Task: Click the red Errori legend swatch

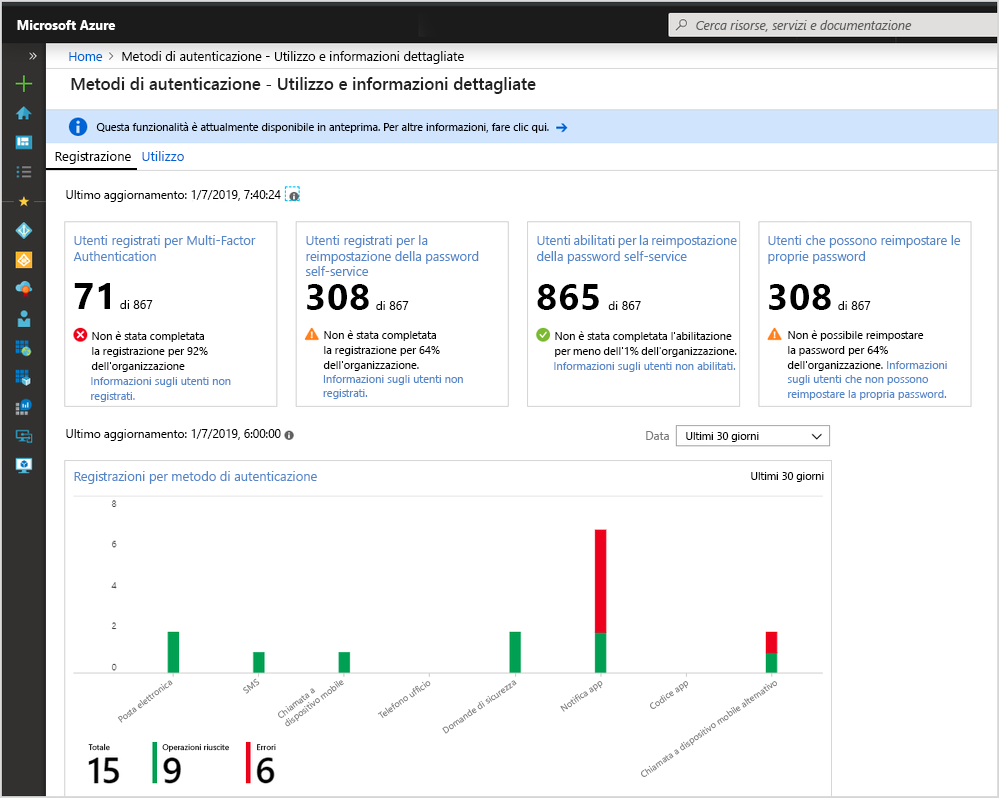Action: (248, 762)
